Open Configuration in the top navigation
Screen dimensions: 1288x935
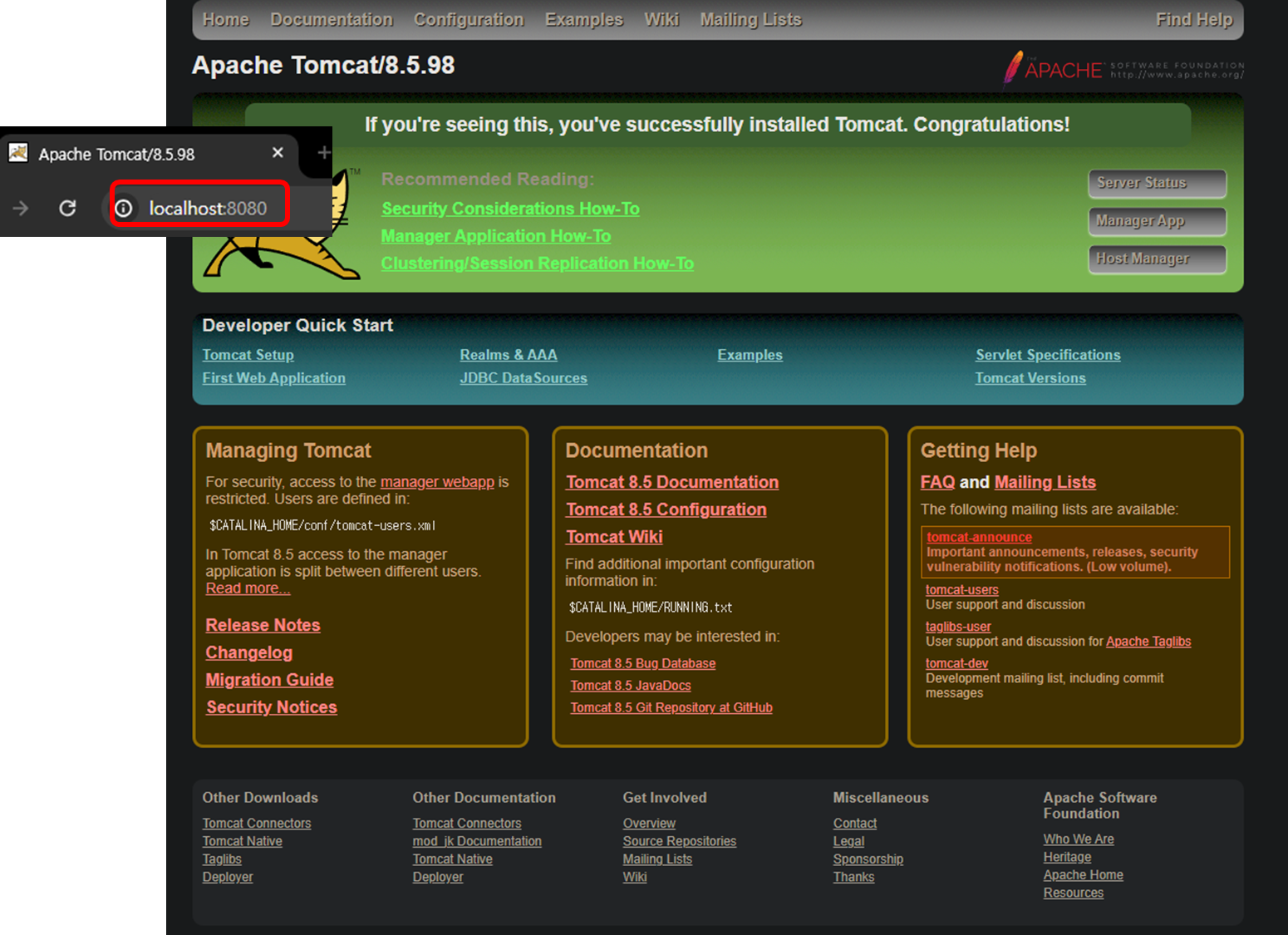click(x=469, y=19)
